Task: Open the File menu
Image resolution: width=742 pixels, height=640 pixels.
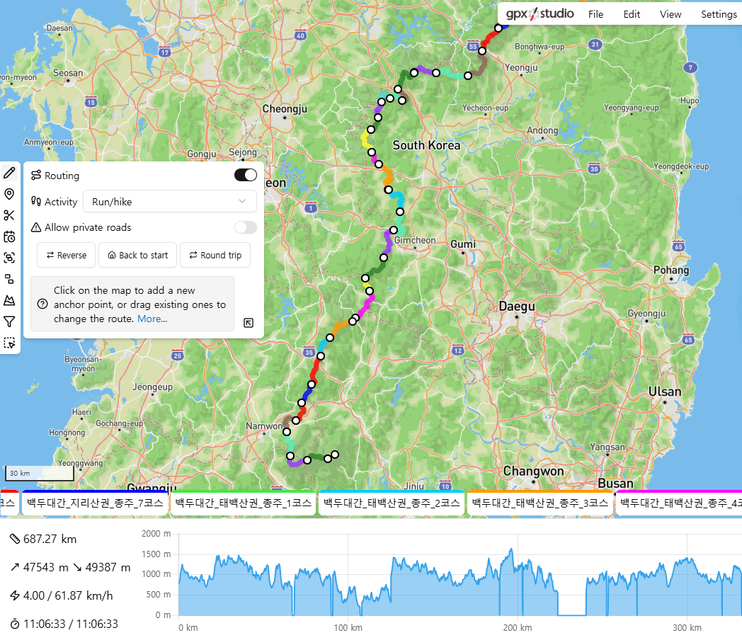Action: click(595, 15)
